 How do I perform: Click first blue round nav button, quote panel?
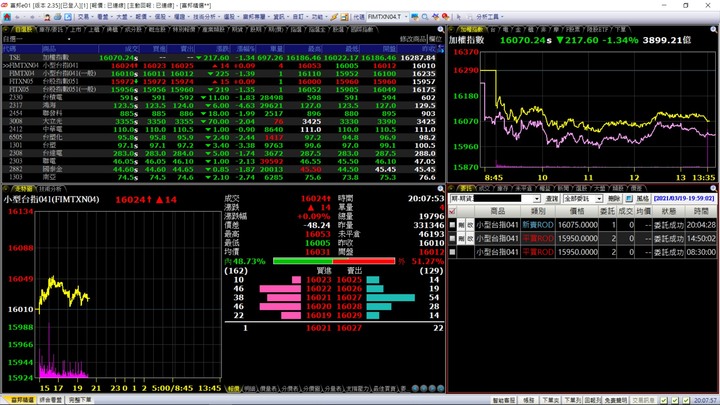pyautogui.click(x=415, y=388)
